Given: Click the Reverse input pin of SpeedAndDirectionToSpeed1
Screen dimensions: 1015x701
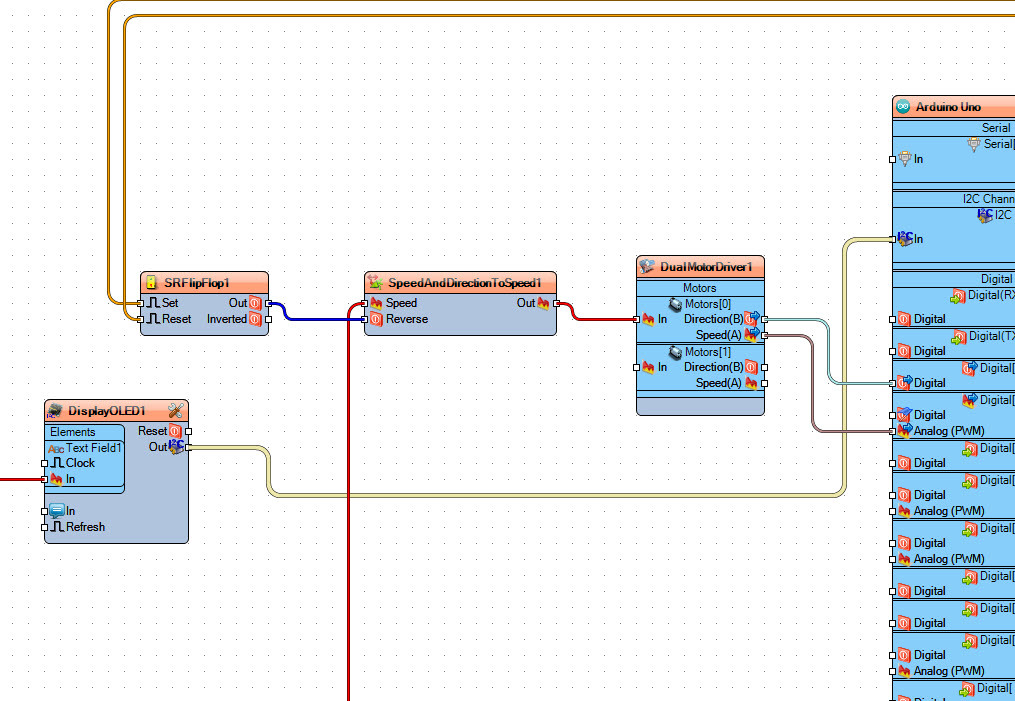Looking at the screenshot, I should (364, 319).
